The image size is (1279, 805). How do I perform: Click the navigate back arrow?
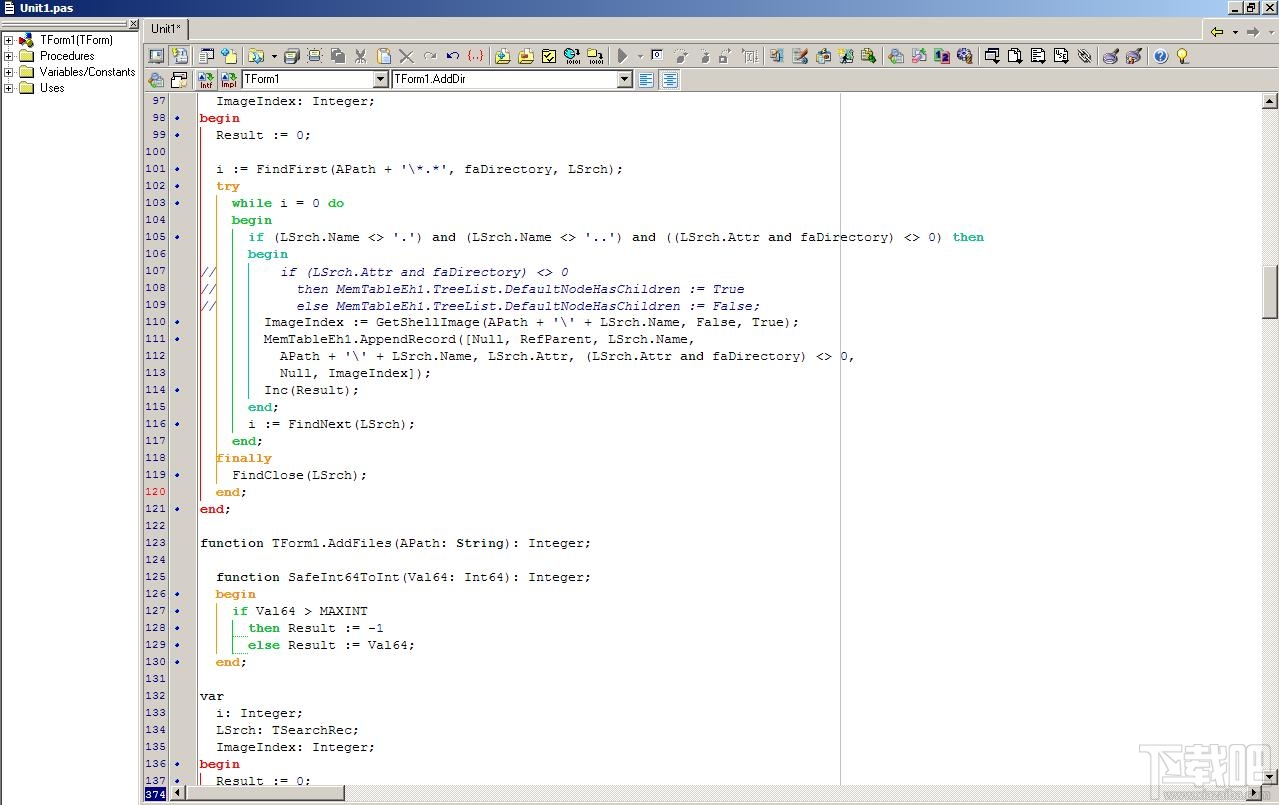1216,32
